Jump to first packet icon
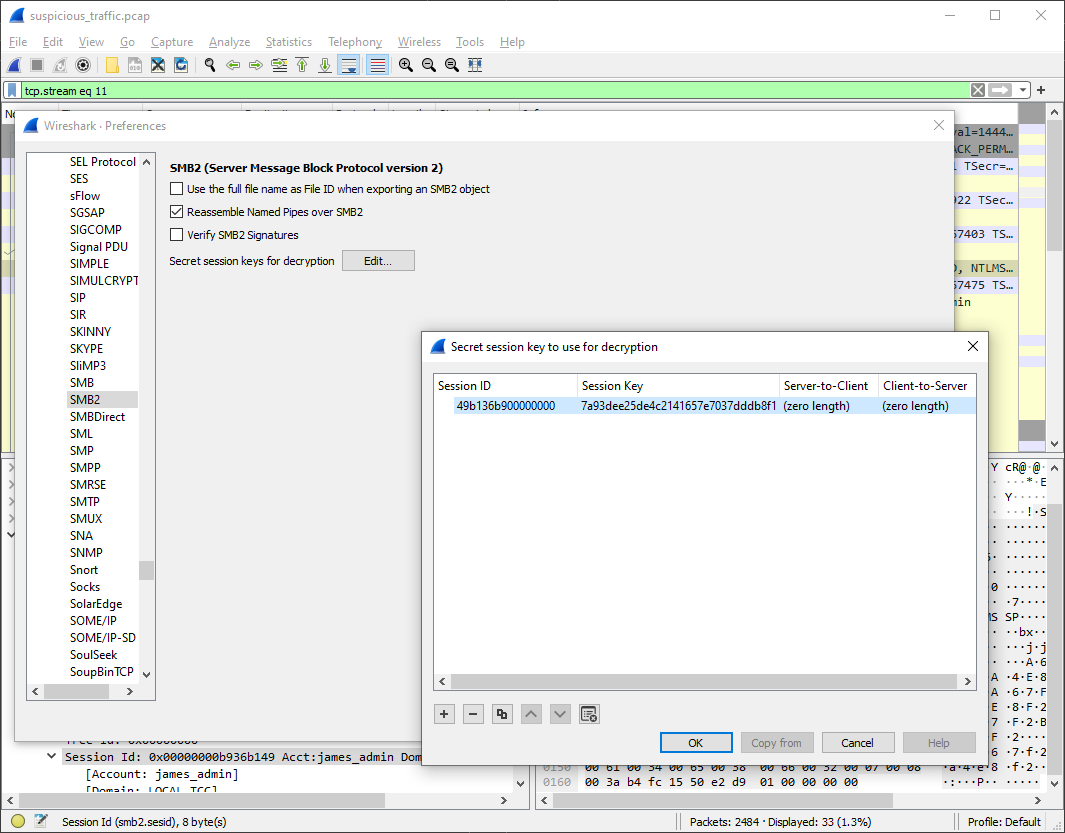This screenshot has width=1065, height=833. pos(302,65)
